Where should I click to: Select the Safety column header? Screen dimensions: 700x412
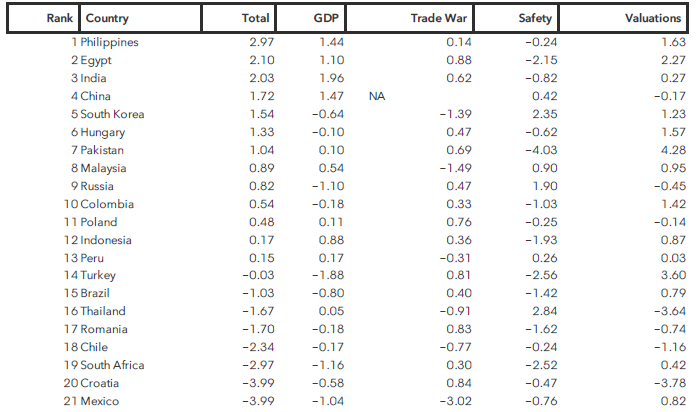click(537, 18)
